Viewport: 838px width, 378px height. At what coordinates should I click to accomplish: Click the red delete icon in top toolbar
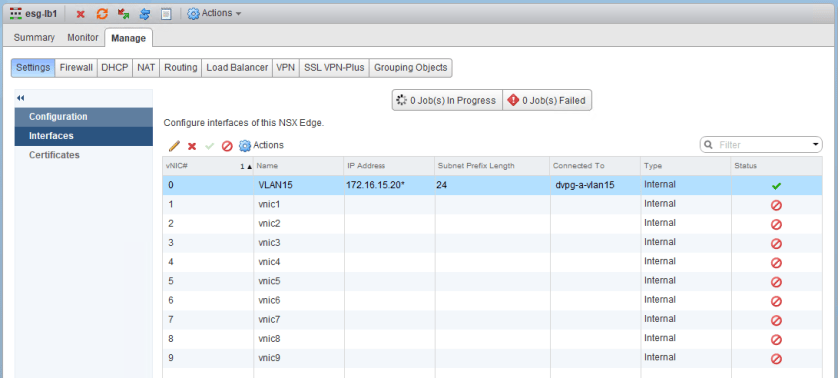tap(80, 14)
